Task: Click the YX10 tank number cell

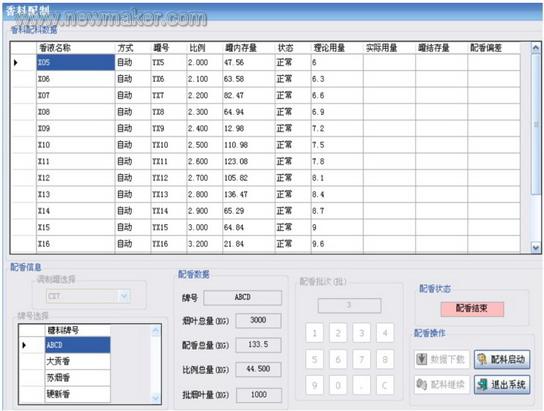Action: click(169, 145)
